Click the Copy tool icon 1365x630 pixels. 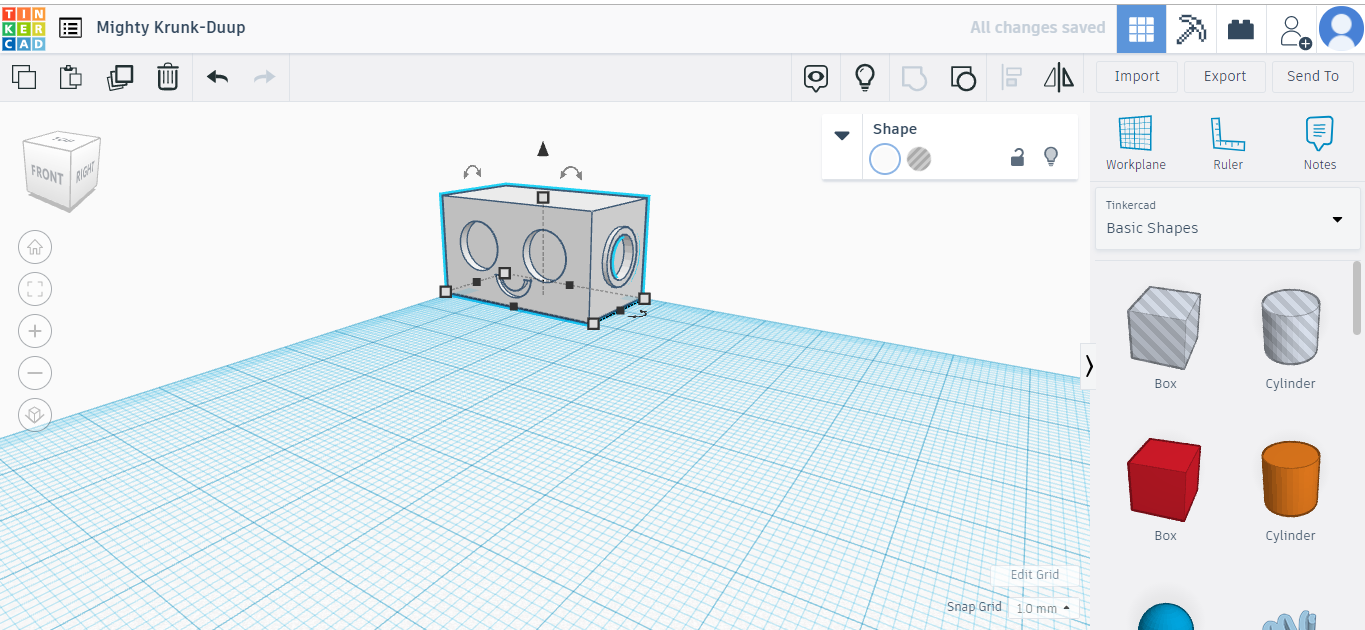coord(24,77)
